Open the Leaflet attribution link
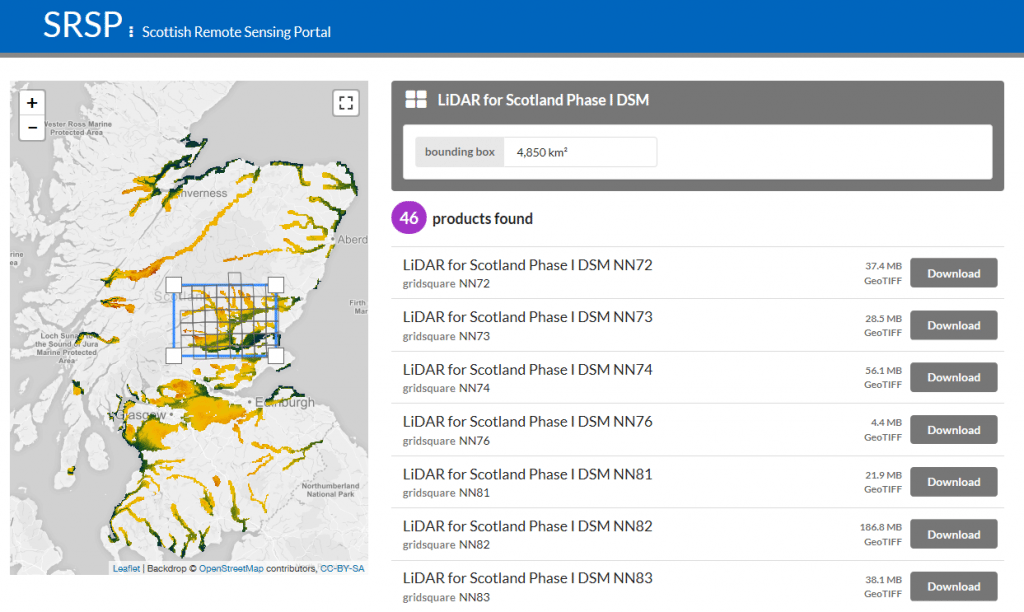The height and width of the screenshot is (612, 1024). pyautogui.click(x=126, y=568)
